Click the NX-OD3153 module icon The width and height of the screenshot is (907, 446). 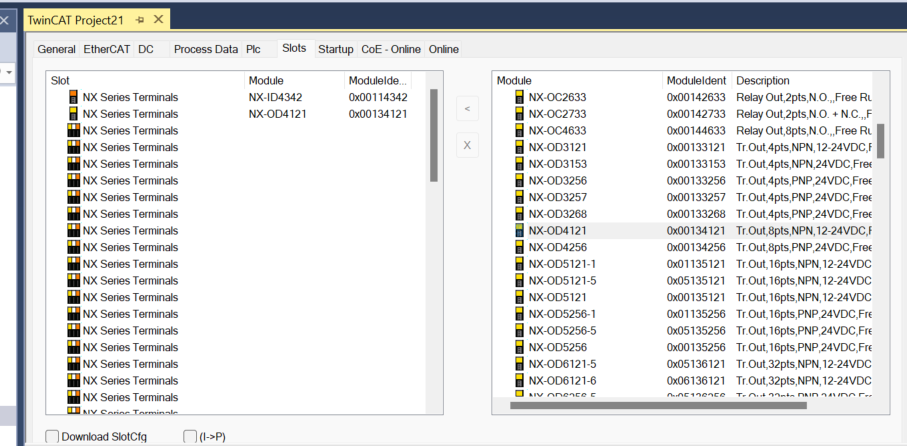pyautogui.click(x=519, y=164)
